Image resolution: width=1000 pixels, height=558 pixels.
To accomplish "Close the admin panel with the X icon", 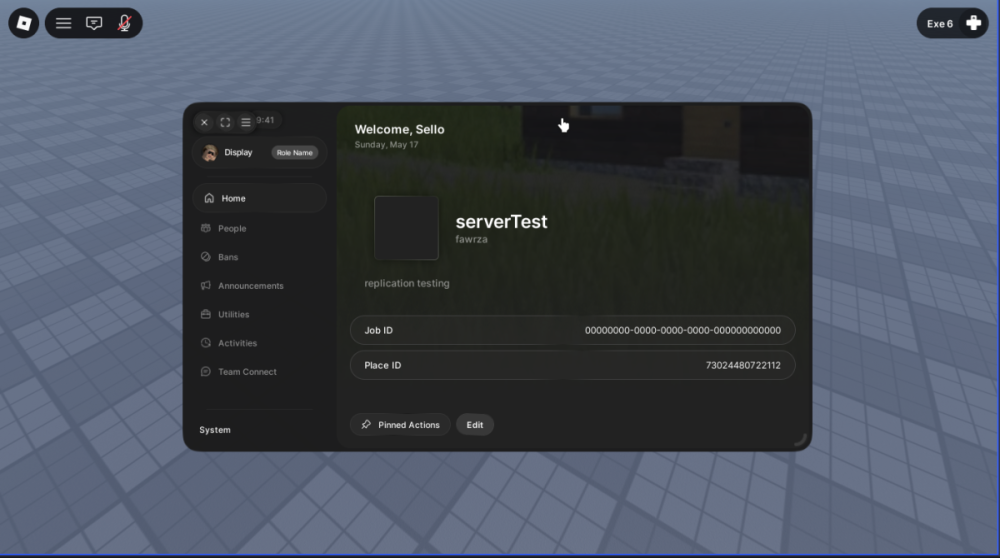I will (204, 122).
